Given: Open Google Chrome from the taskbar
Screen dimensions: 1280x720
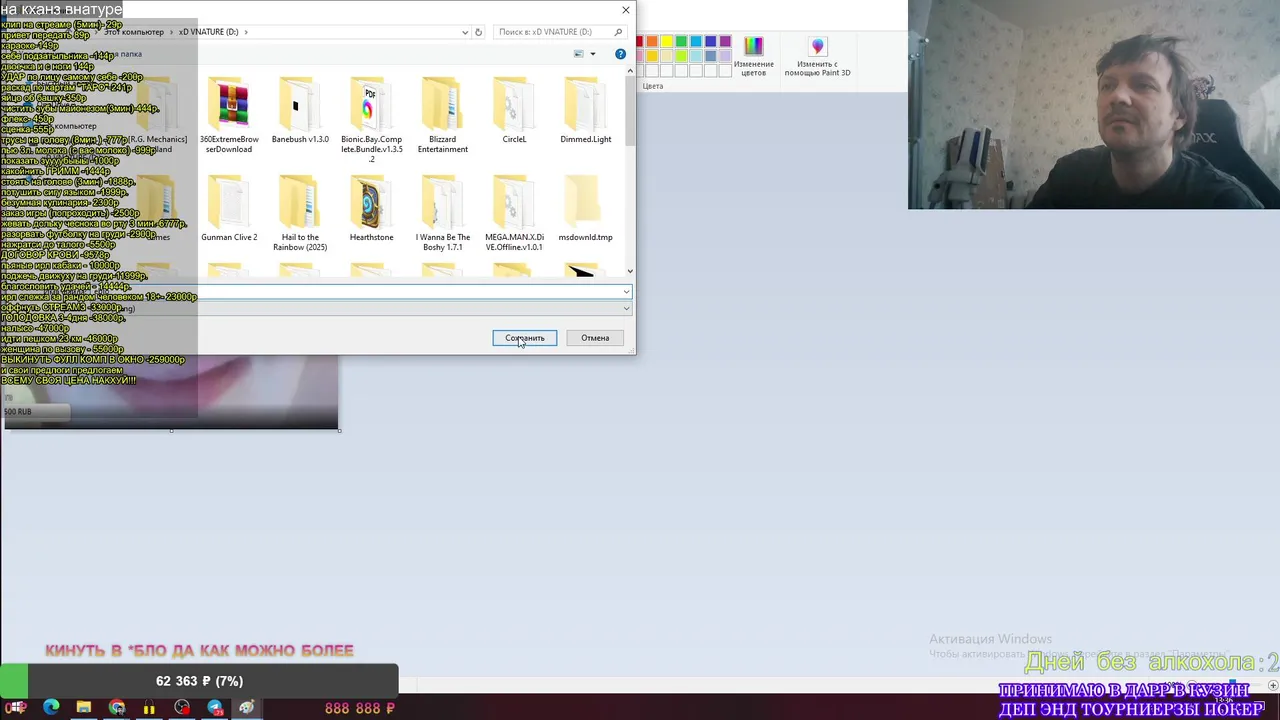Looking at the screenshot, I should [117, 708].
